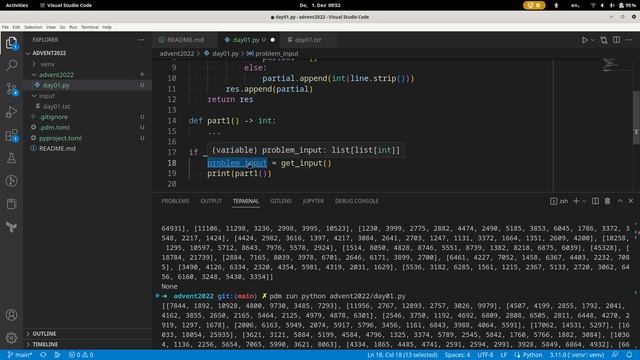The height and width of the screenshot is (360, 640).
Task: Change indentation via Spaces: 4
Action: [x=457, y=355]
